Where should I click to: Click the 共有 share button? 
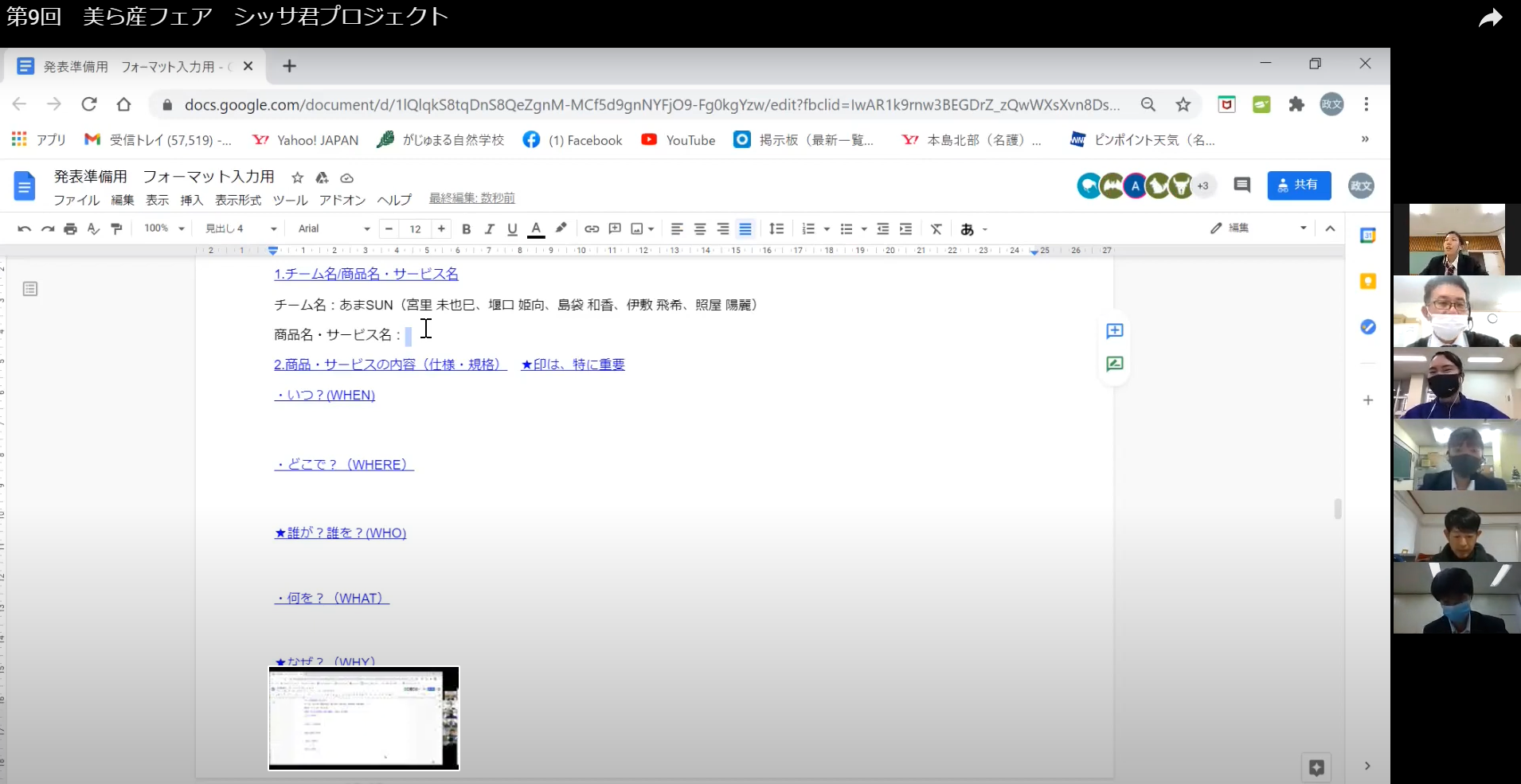(x=1299, y=185)
